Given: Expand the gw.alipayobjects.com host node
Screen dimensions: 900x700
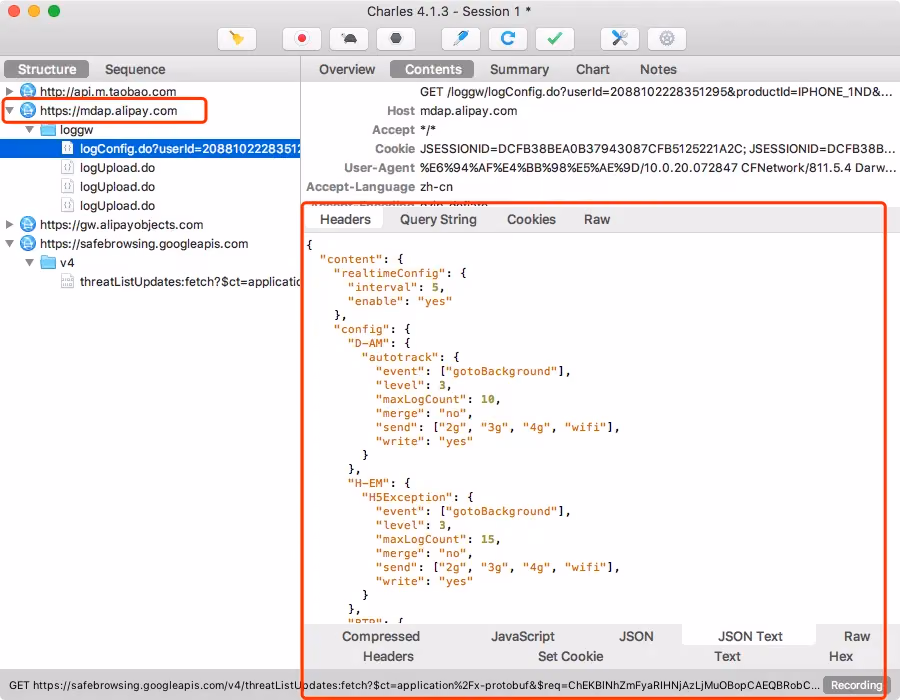Looking at the screenshot, I should 10,225.
